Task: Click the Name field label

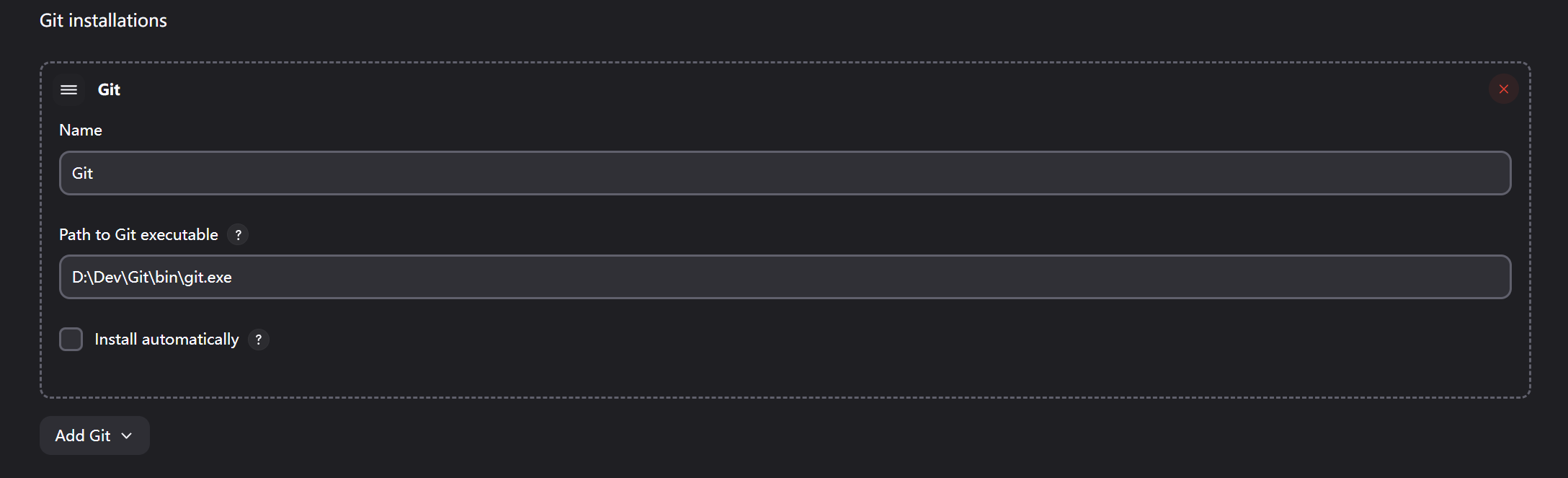Action: [81, 130]
